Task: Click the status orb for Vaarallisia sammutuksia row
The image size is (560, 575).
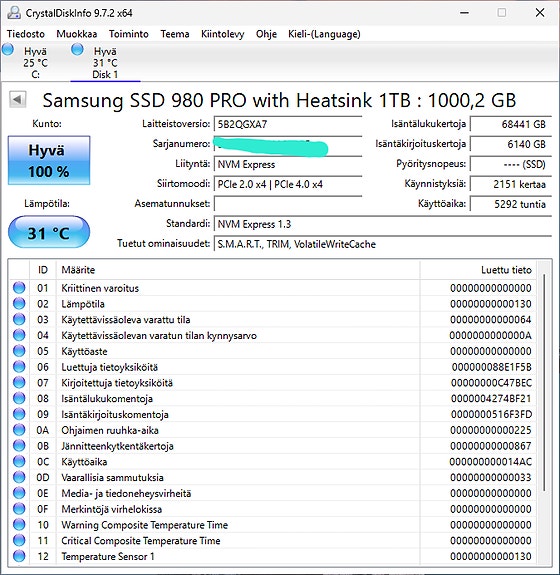Action: point(19,477)
